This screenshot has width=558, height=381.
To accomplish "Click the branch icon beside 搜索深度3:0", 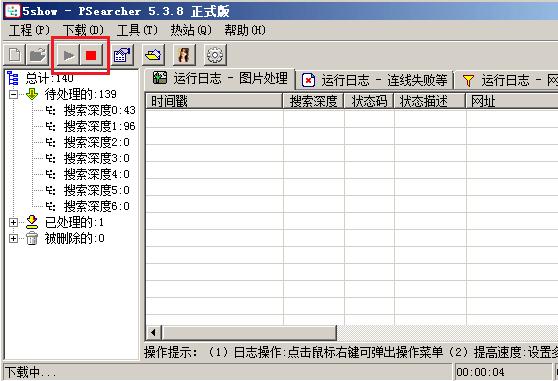I will 51,158.
